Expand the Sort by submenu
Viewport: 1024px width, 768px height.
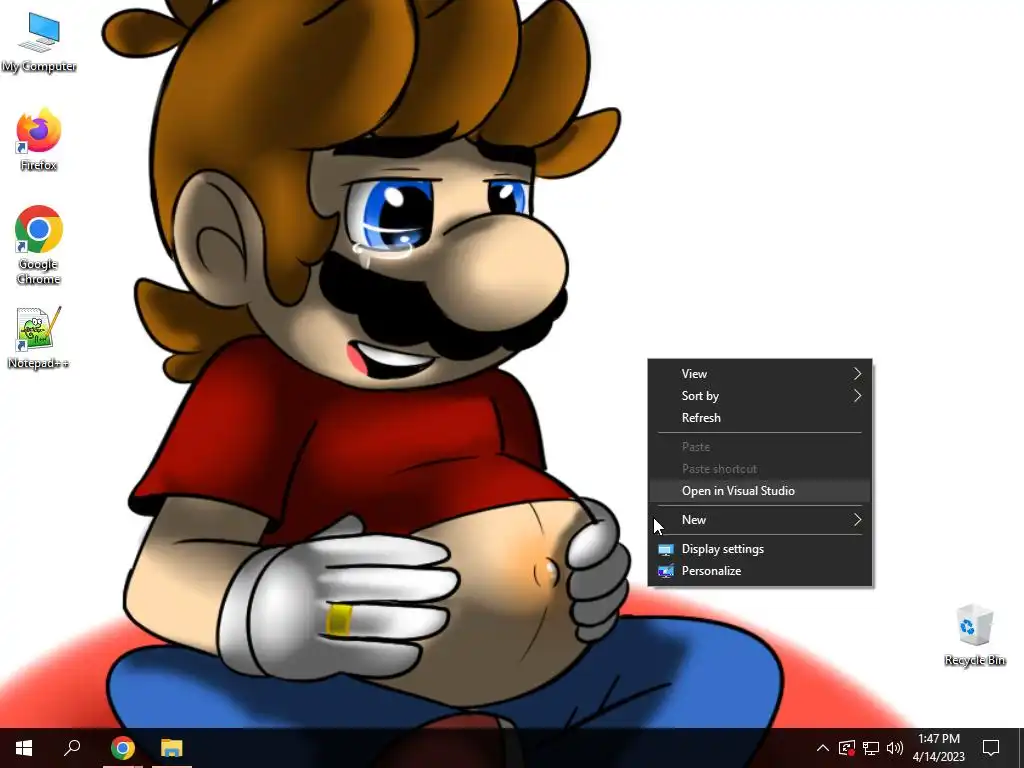[760, 396]
